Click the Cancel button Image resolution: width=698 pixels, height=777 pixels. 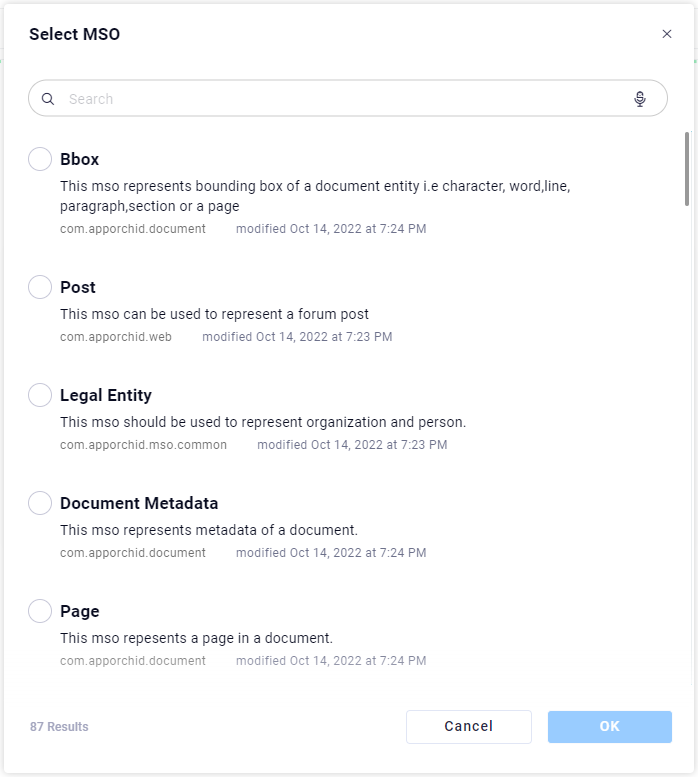(x=468, y=727)
